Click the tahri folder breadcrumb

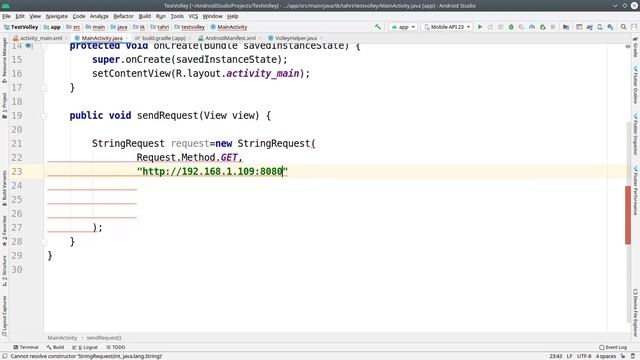pos(160,27)
